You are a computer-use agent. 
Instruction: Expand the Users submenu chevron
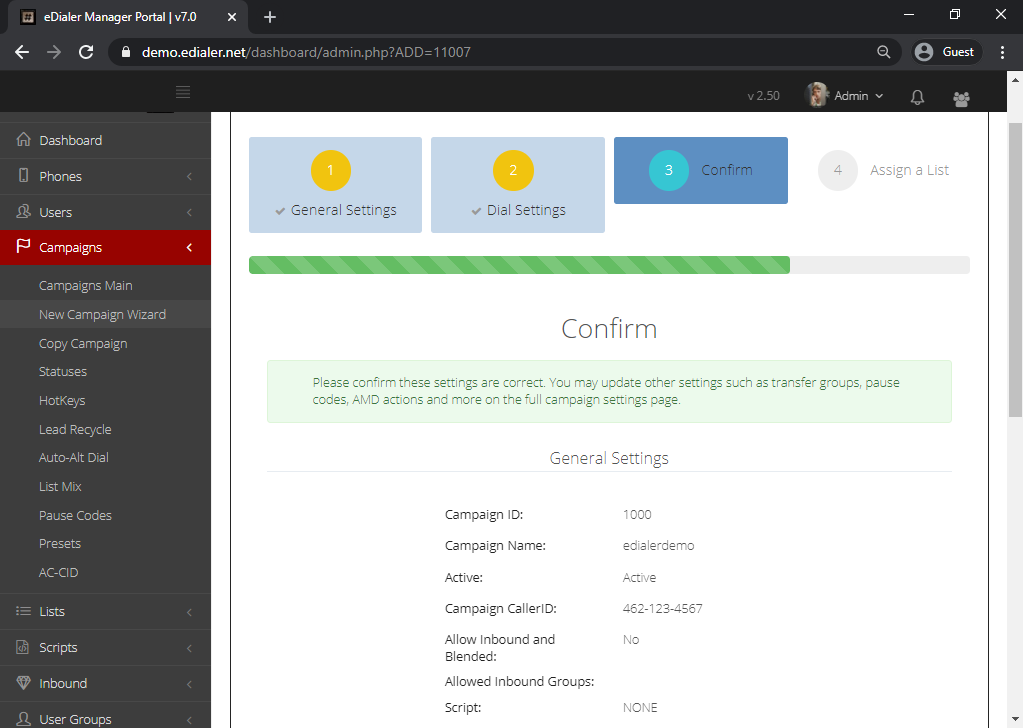189,212
